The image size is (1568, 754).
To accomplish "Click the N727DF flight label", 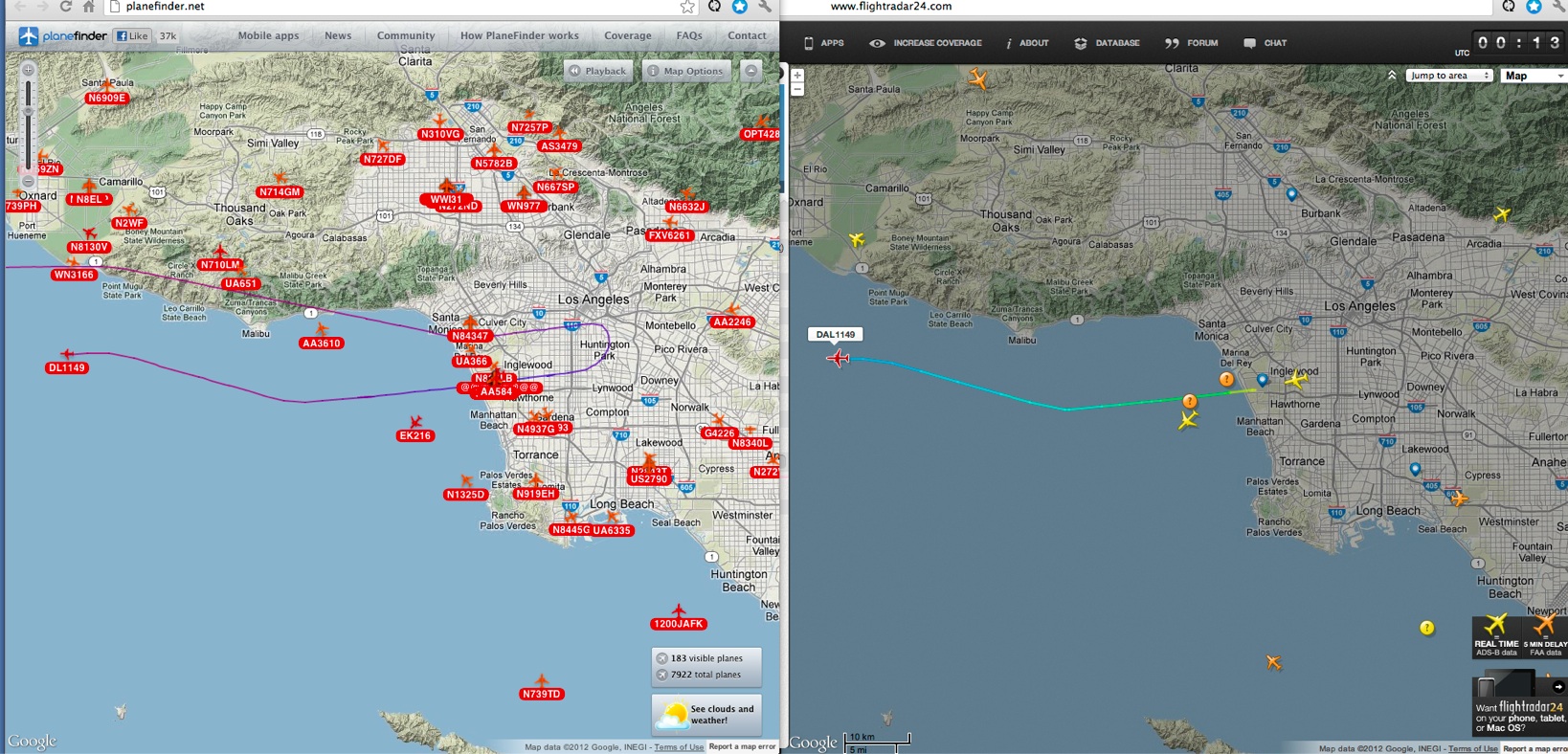I will [383, 160].
